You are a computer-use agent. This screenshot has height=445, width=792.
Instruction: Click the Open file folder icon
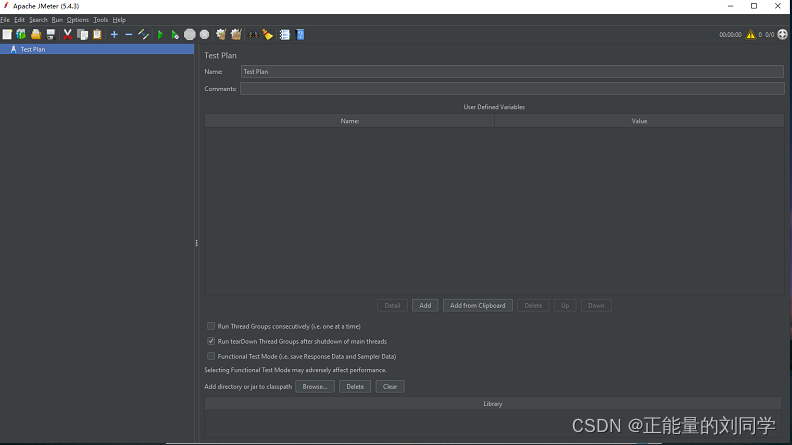36,34
